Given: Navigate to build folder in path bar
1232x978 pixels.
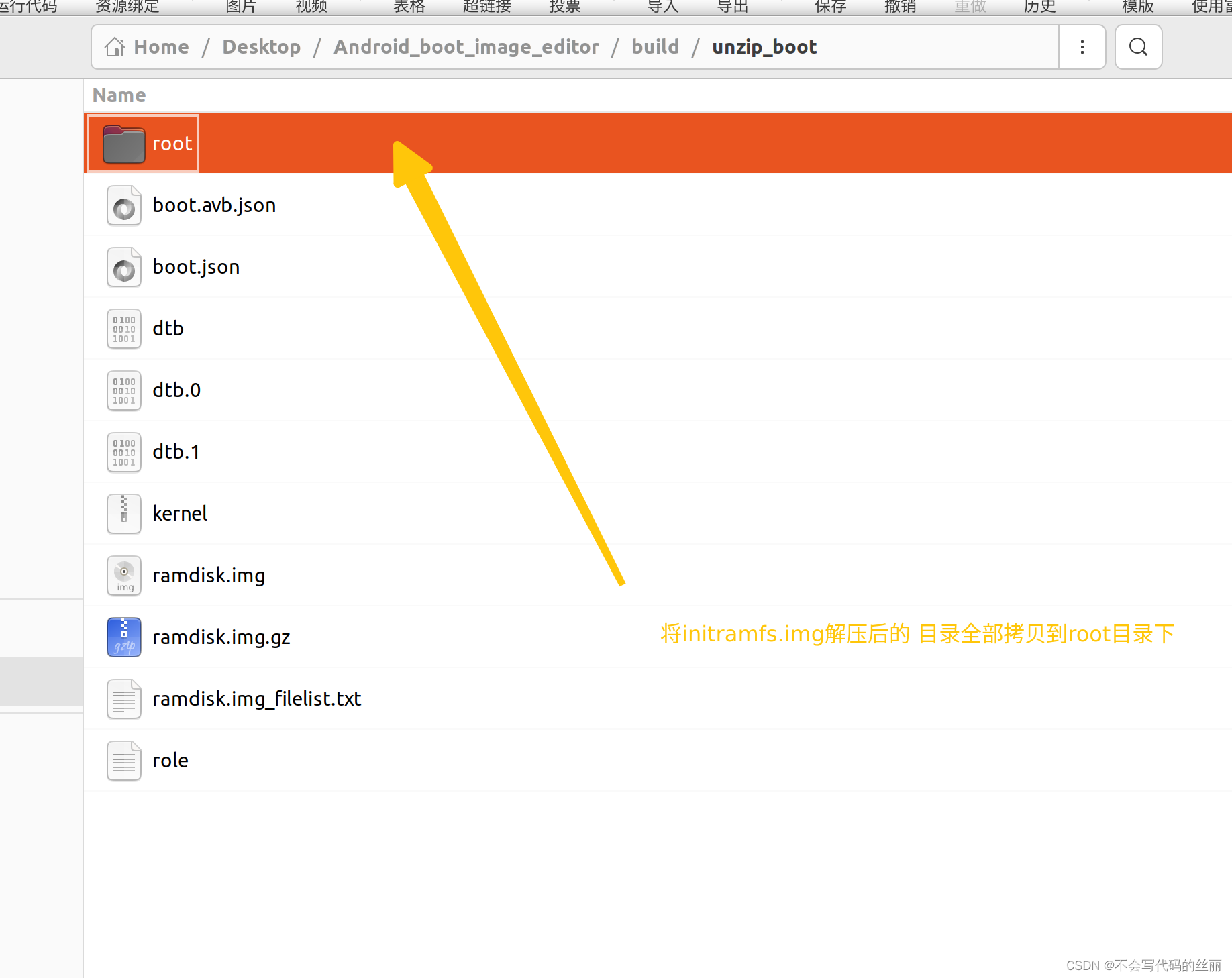Looking at the screenshot, I should (x=656, y=47).
